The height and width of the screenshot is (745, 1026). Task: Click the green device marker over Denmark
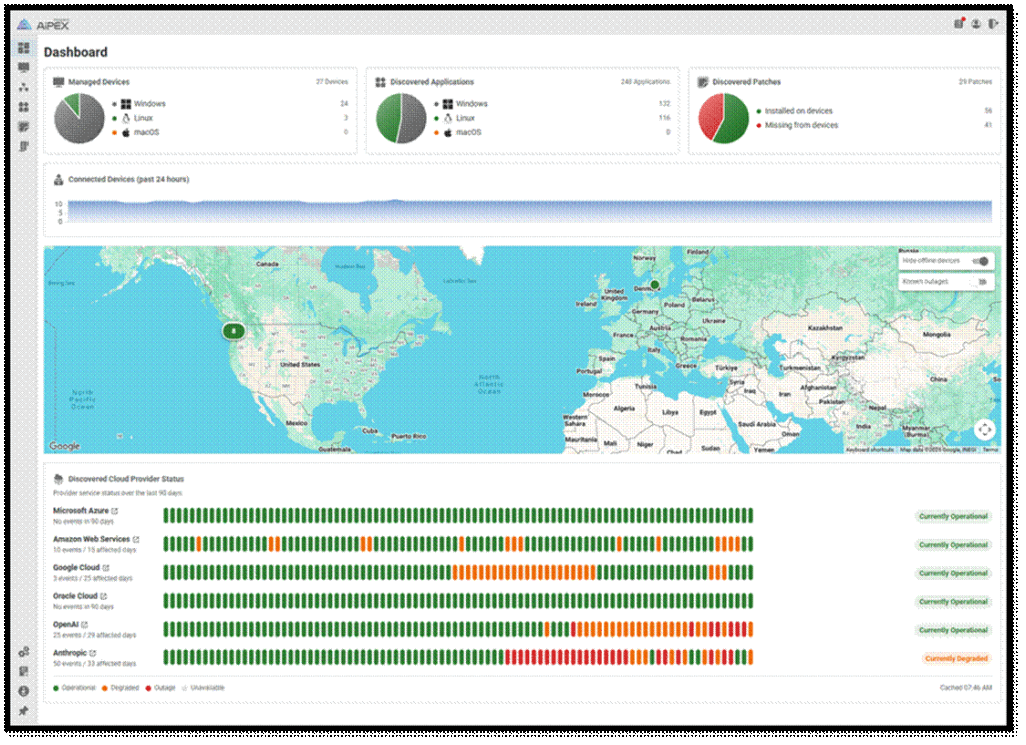654,285
